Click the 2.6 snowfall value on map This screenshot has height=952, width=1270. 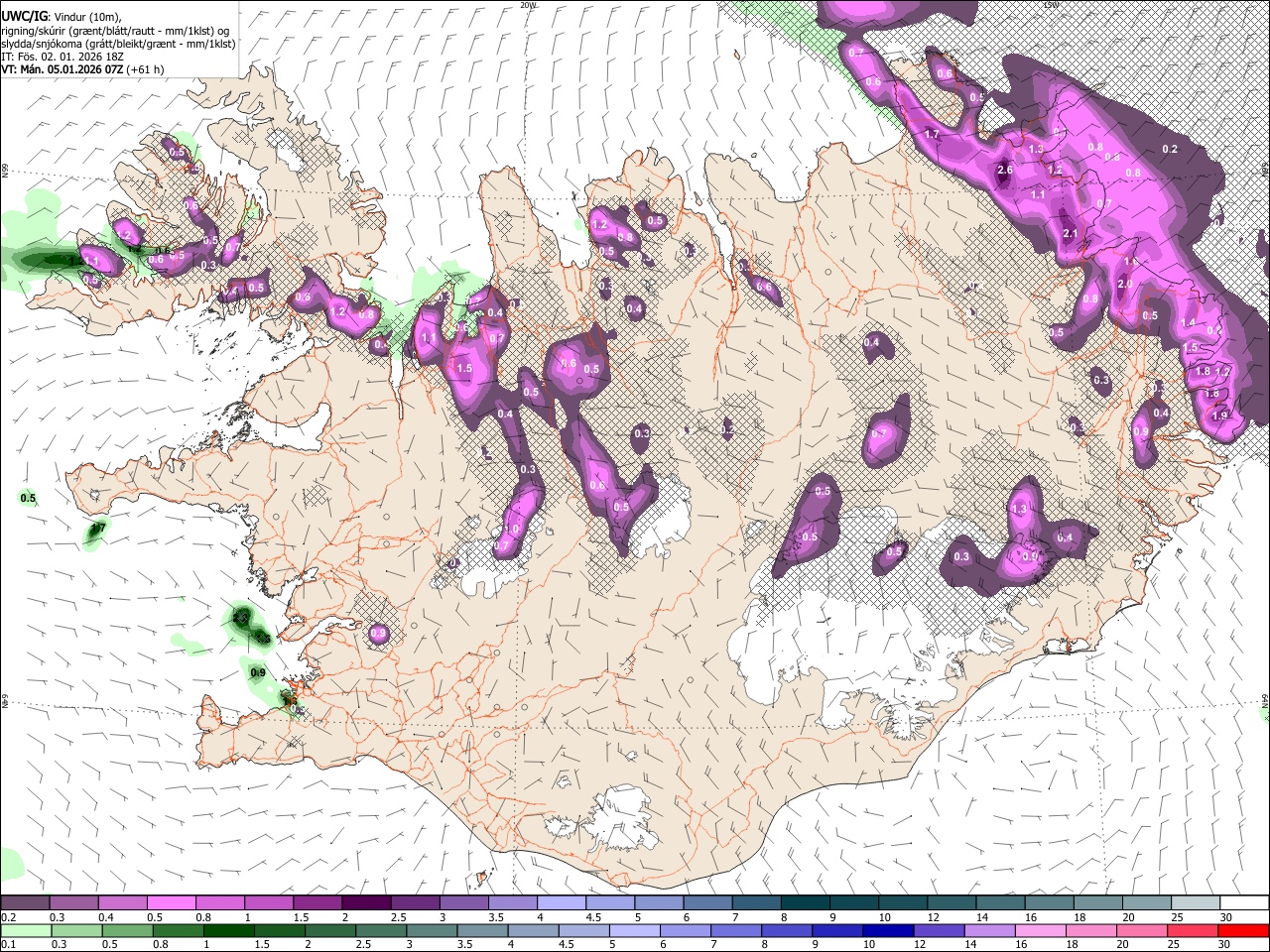click(x=1004, y=170)
